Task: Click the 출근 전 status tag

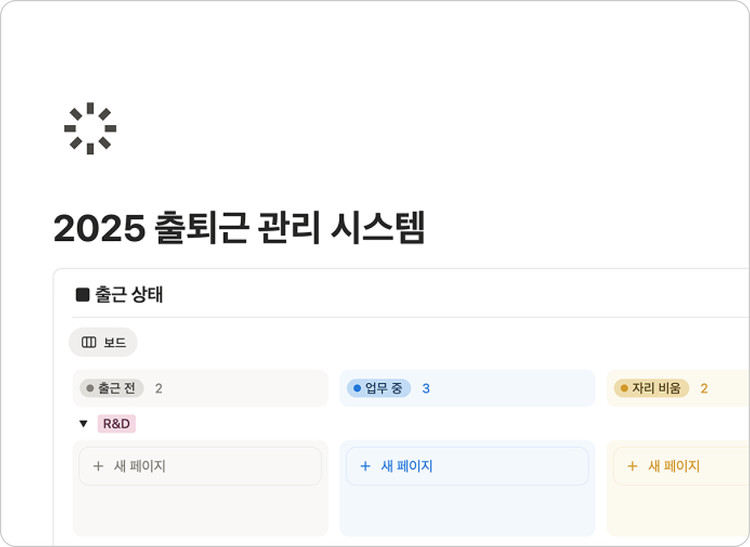Action: (x=113, y=388)
